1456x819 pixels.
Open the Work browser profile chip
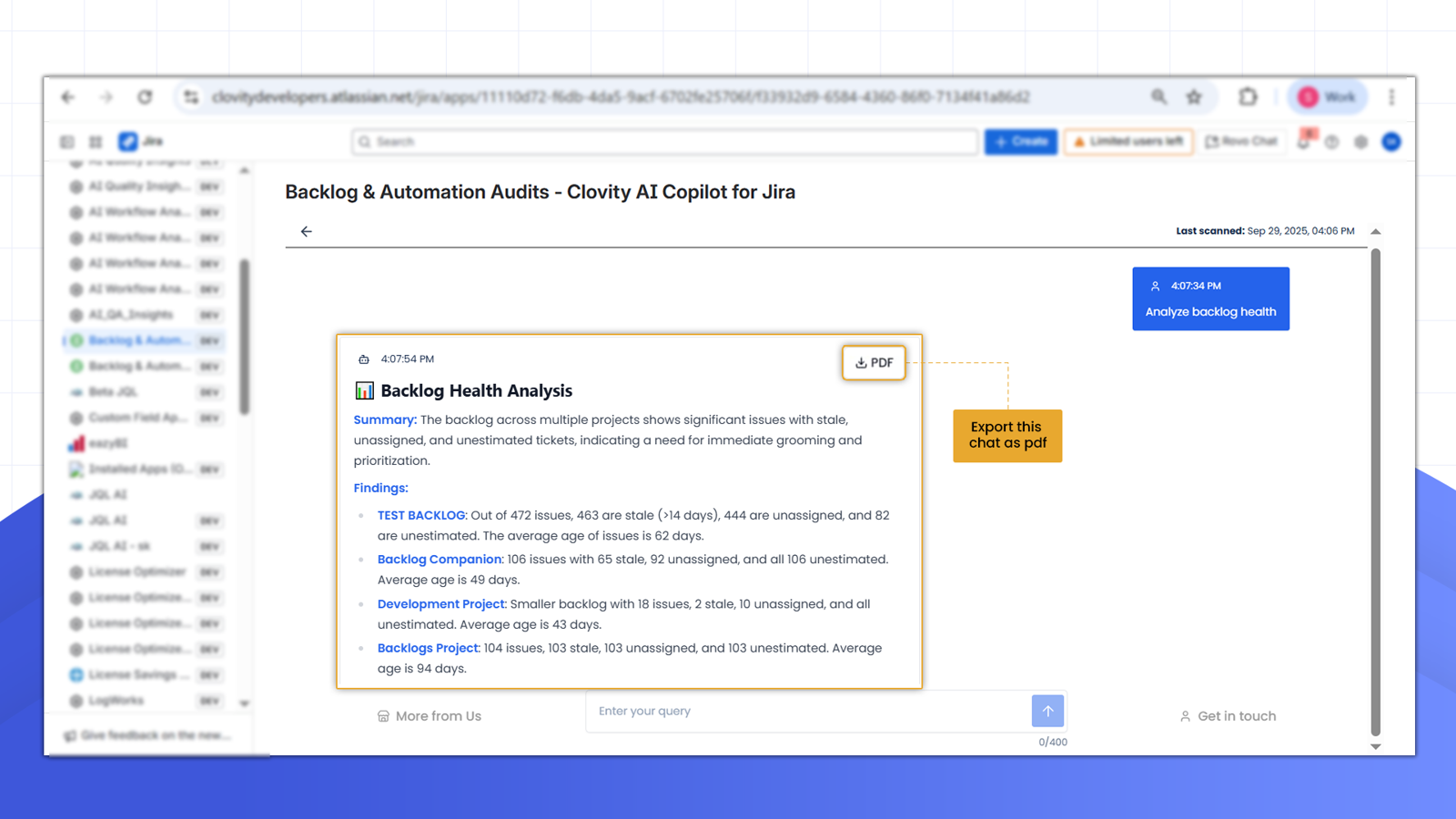click(1327, 96)
